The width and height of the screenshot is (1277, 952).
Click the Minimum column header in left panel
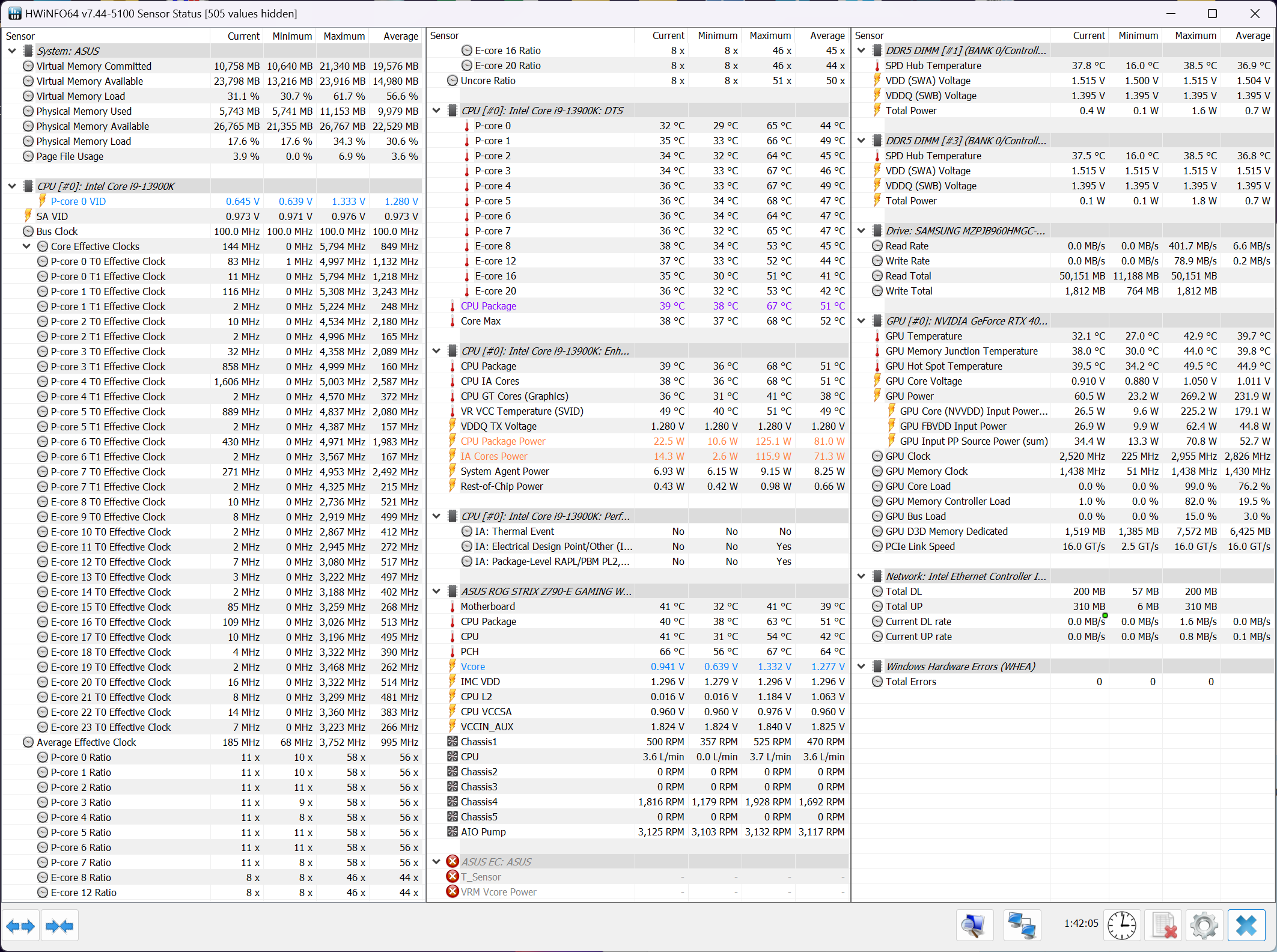pos(288,36)
